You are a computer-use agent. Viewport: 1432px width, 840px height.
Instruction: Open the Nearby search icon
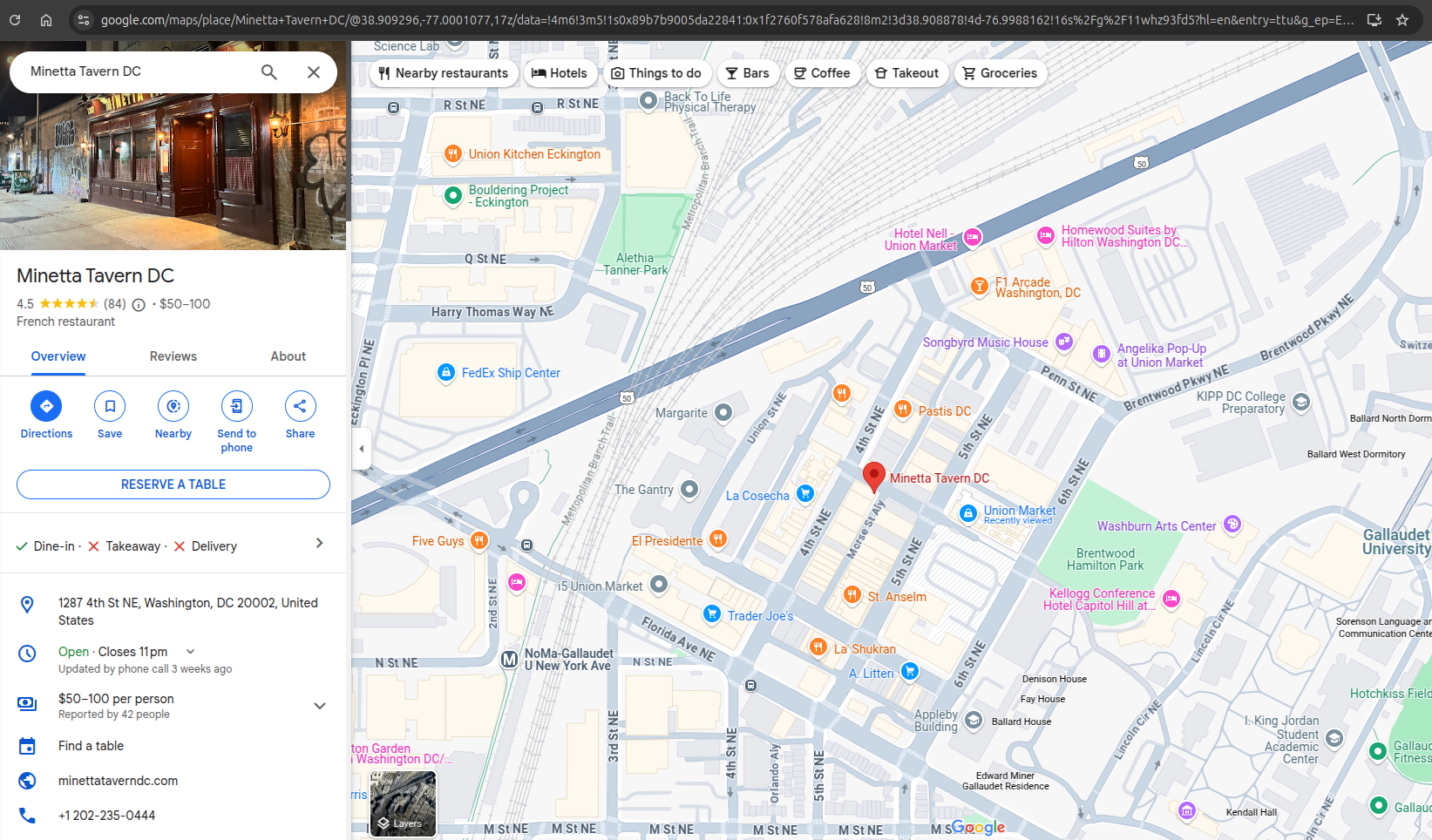click(x=173, y=405)
